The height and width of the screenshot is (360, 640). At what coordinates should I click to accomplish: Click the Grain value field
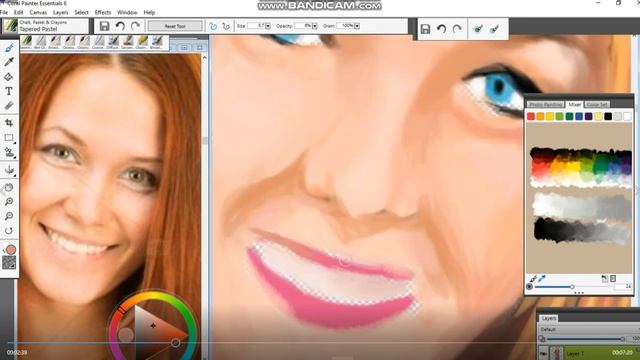(x=345, y=26)
